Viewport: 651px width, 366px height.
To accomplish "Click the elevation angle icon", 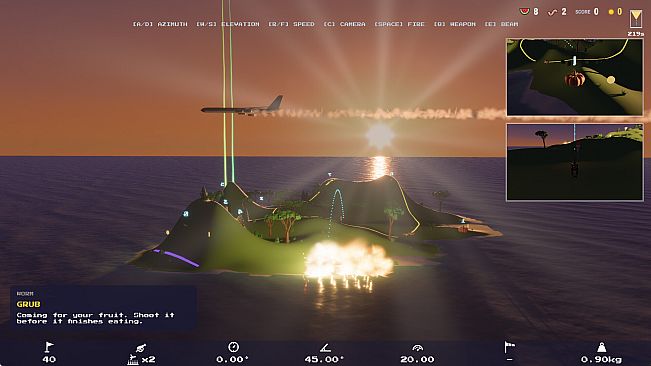I will (x=325, y=347).
